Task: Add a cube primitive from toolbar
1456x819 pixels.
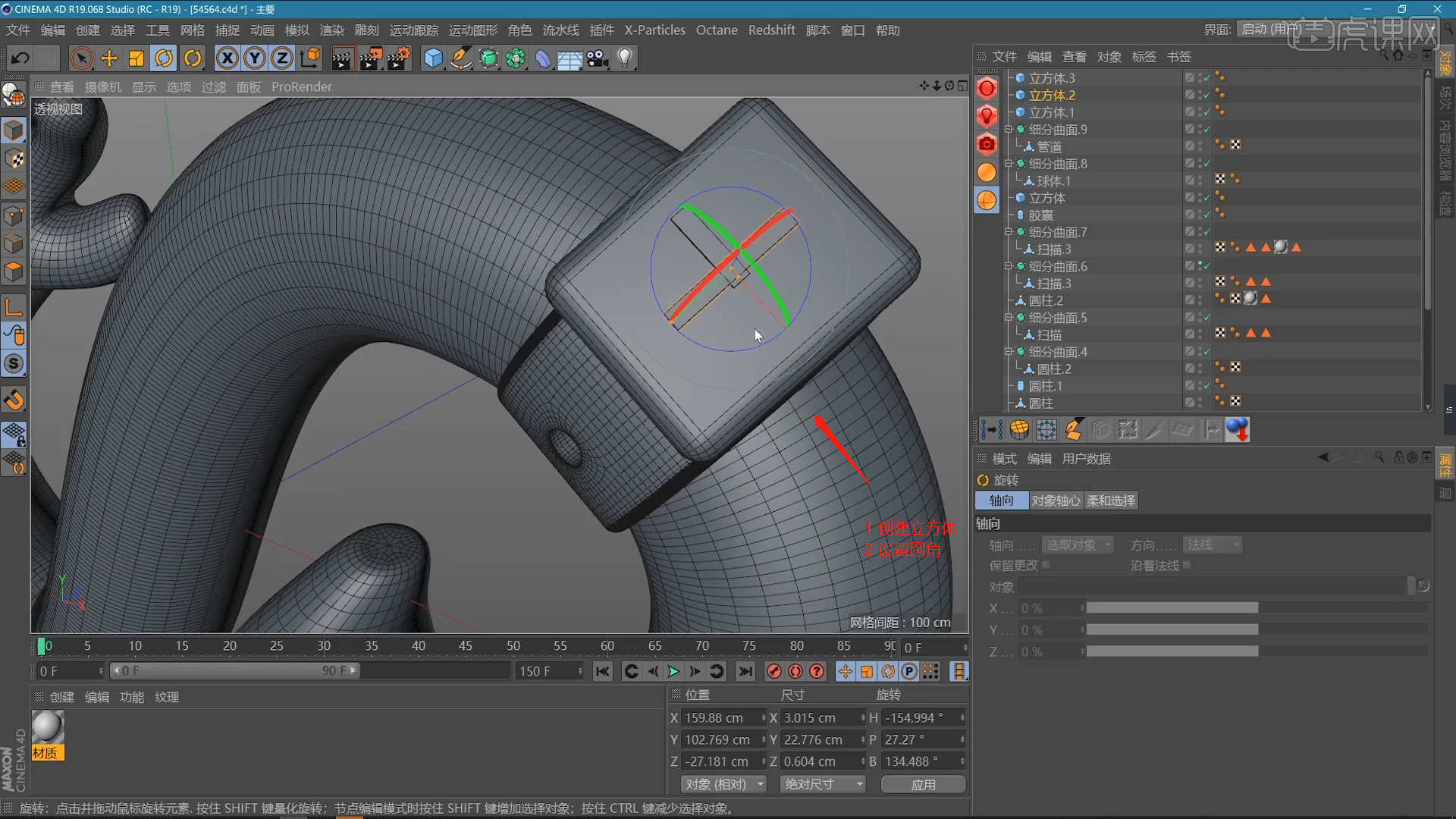Action: tap(433, 58)
